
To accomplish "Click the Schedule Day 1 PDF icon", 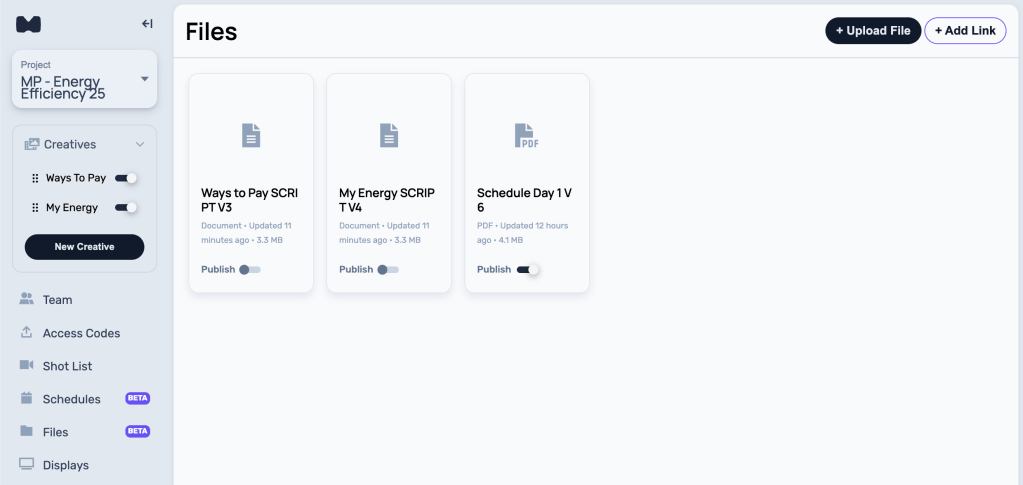I will pyautogui.click(x=526, y=135).
